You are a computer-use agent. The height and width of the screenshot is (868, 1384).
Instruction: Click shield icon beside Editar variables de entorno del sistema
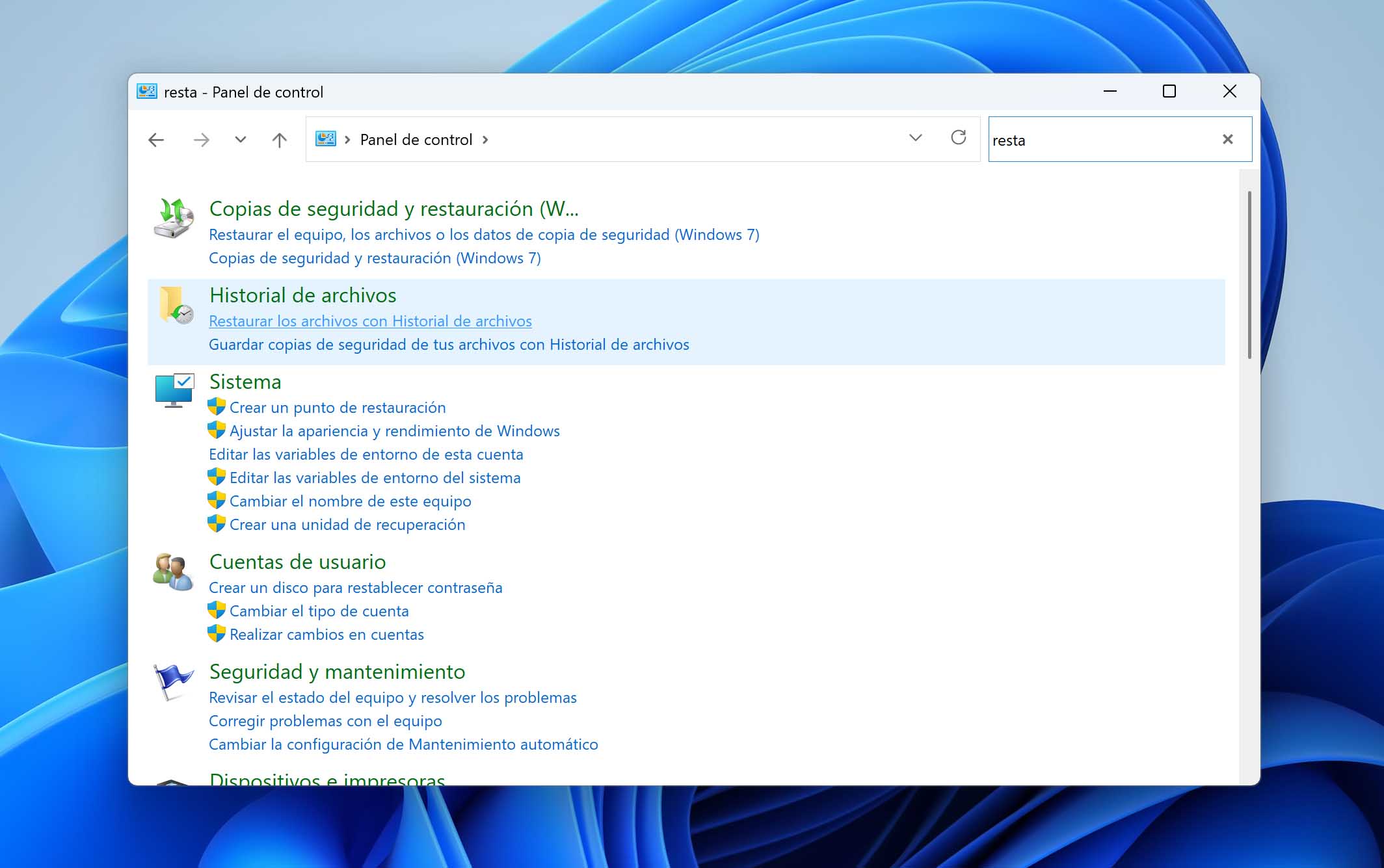[217, 477]
